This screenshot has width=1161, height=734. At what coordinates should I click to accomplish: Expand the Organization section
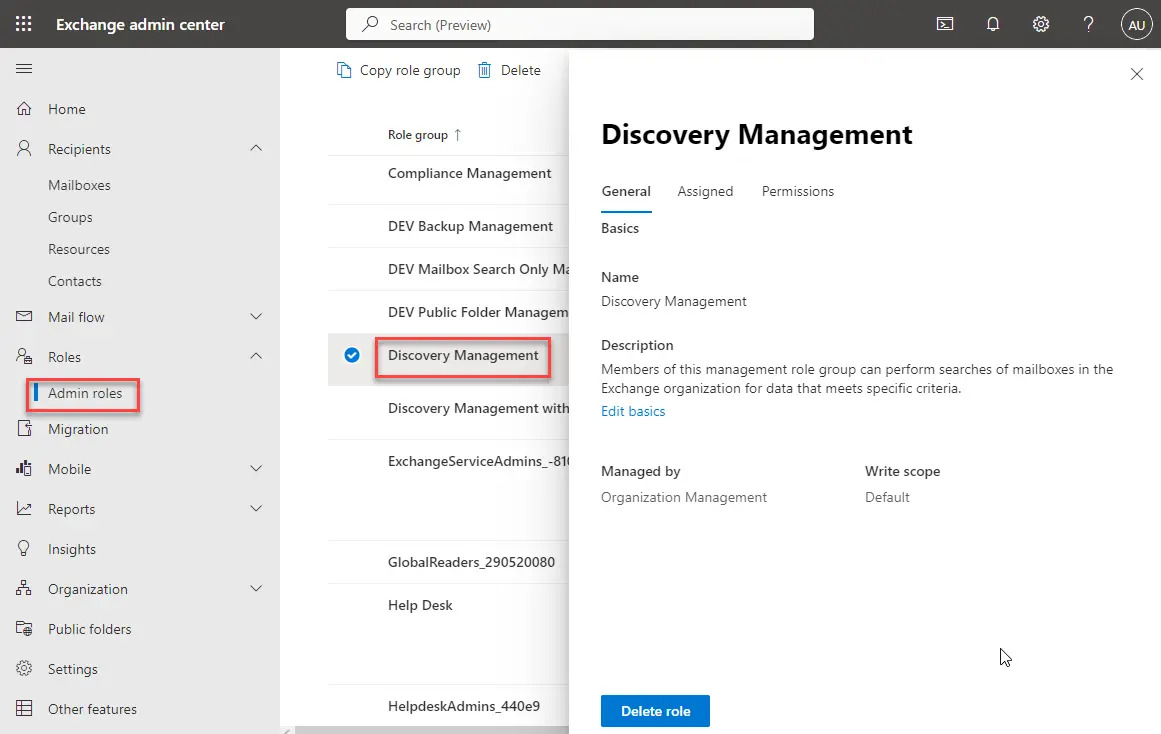tap(256, 589)
